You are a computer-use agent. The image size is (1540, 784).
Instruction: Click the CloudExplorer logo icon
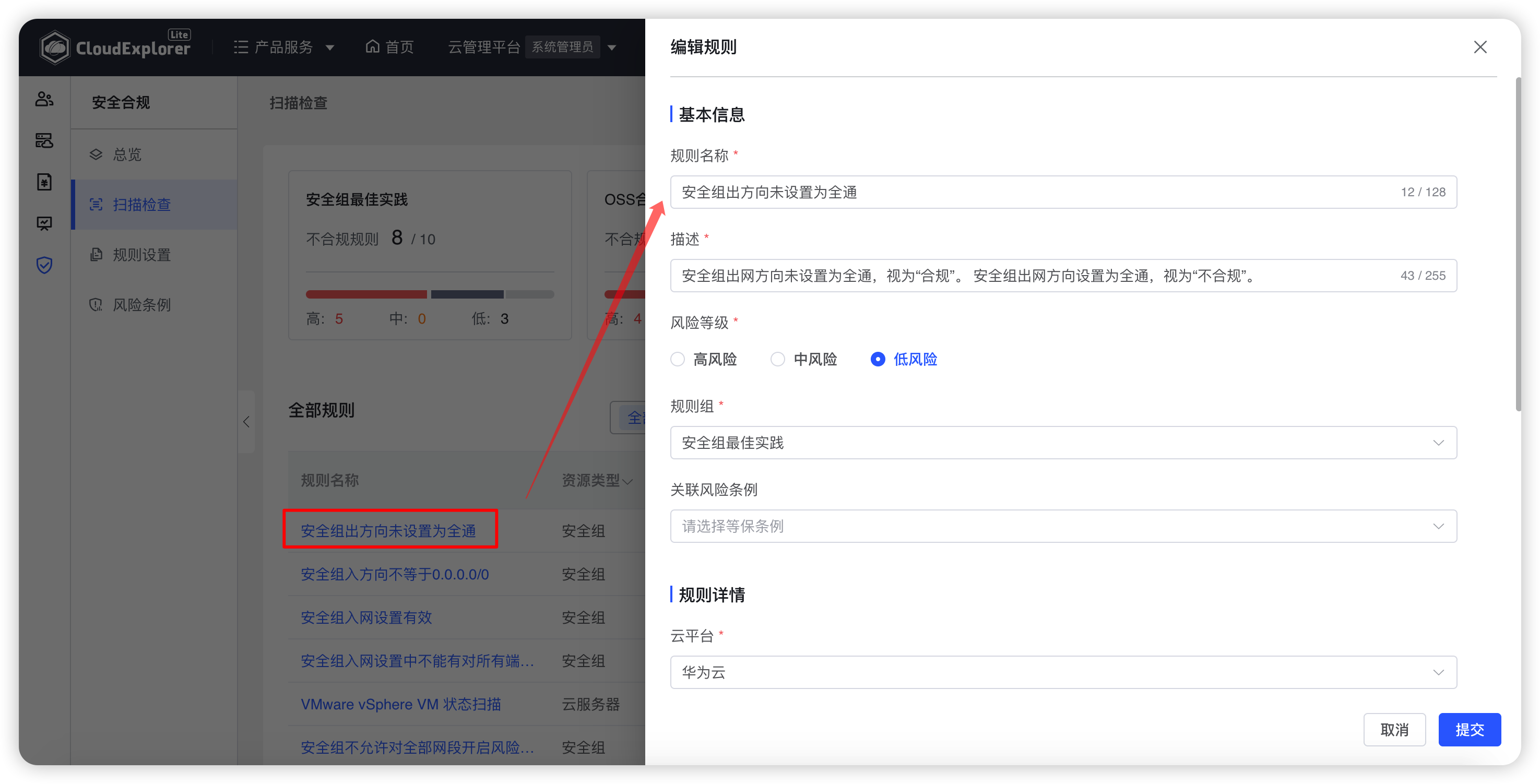54,47
